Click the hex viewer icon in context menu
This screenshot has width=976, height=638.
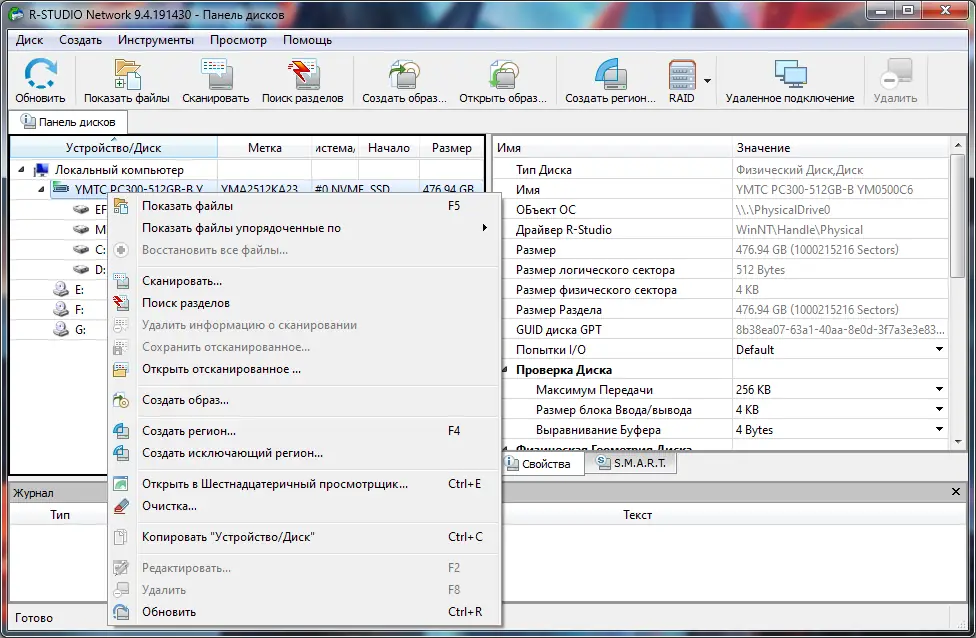(121, 484)
